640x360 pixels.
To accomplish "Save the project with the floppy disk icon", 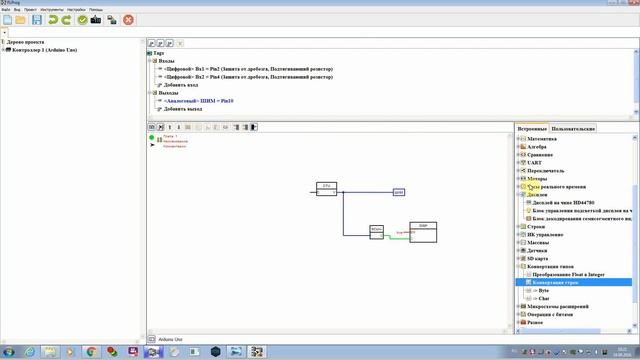I will [37, 20].
